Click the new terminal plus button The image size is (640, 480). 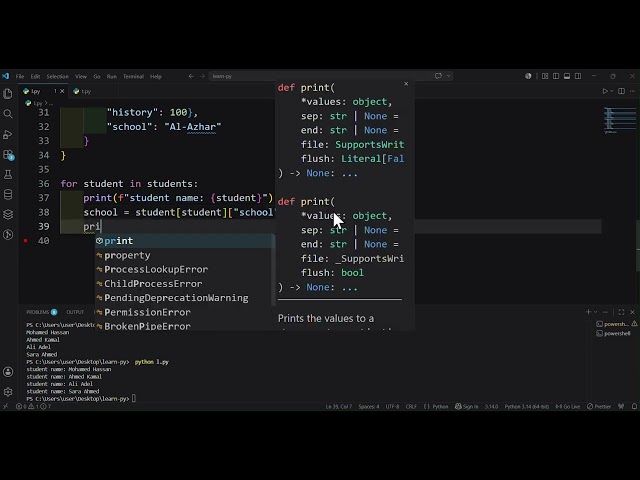point(588,312)
